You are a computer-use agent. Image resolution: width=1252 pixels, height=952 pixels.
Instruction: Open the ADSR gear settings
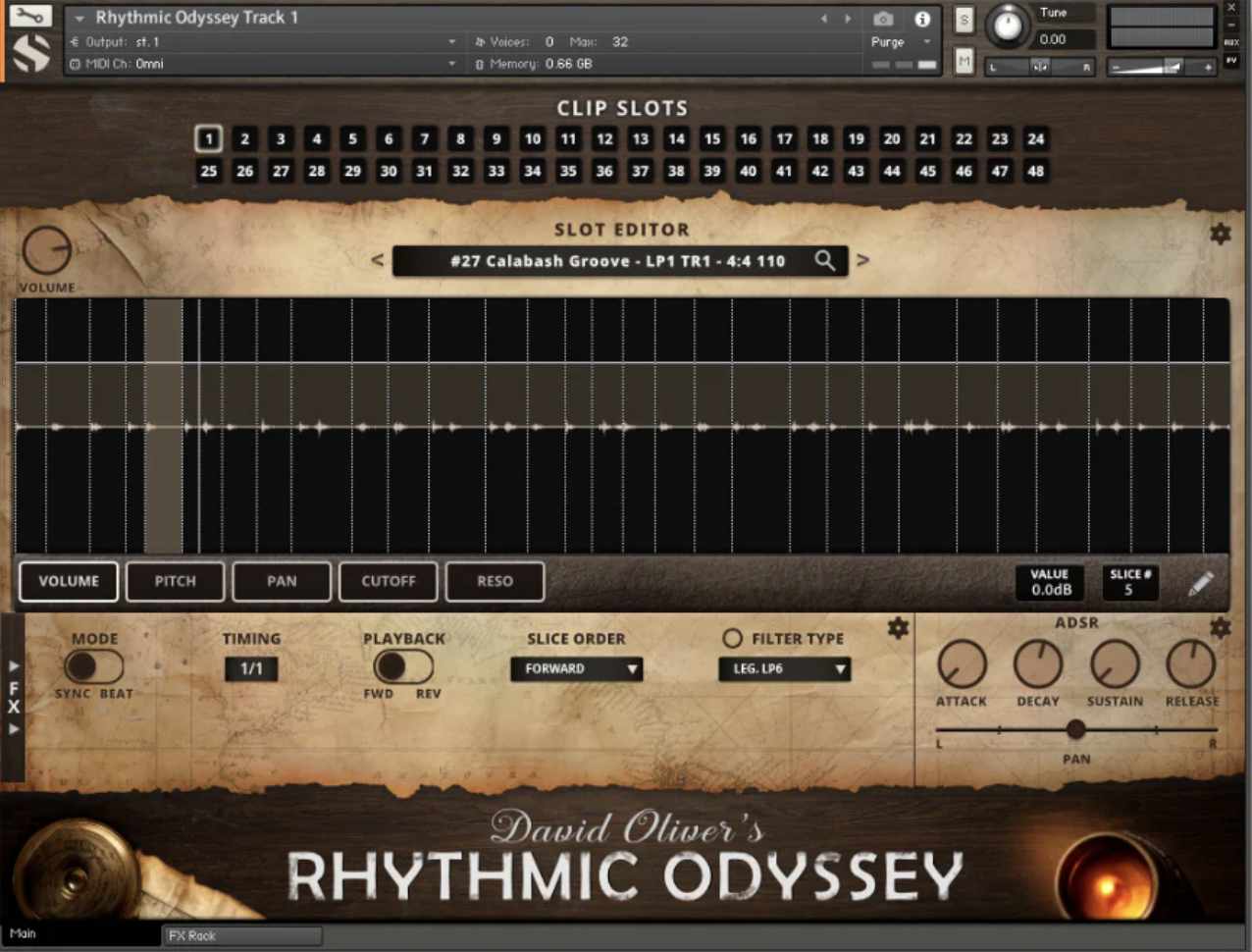(x=1220, y=627)
